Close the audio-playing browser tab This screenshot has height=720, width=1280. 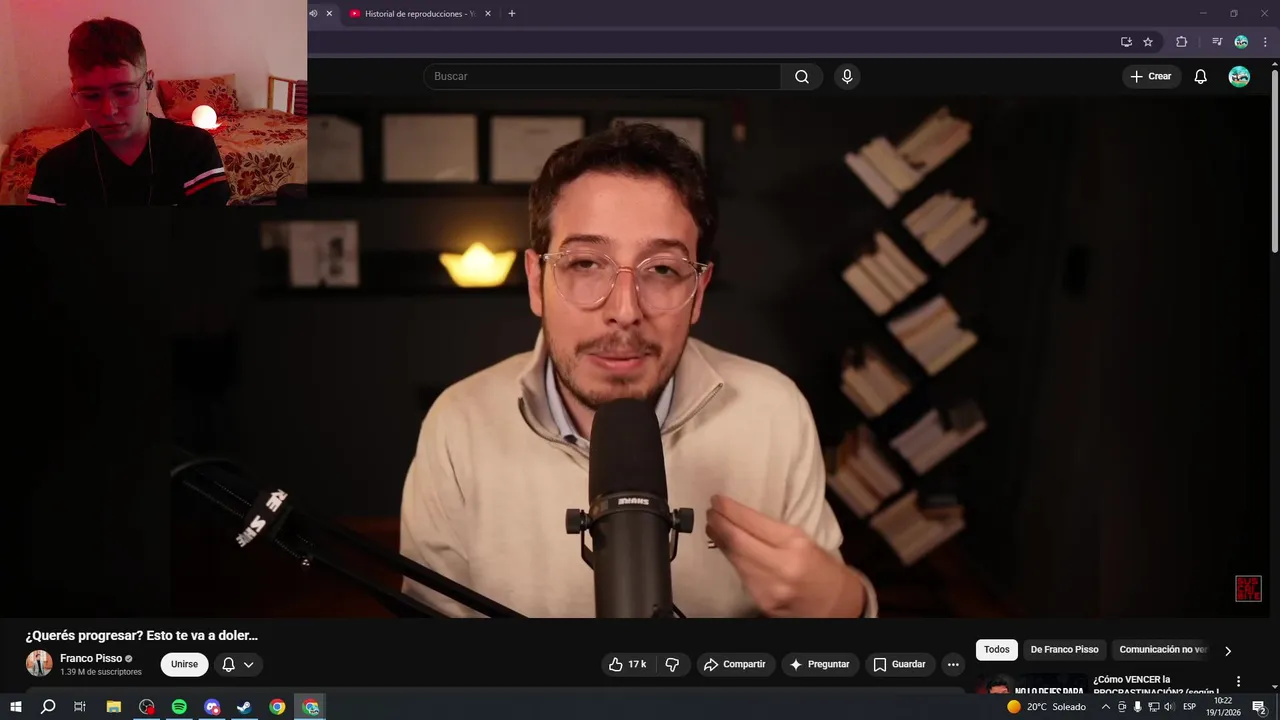click(329, 14)
